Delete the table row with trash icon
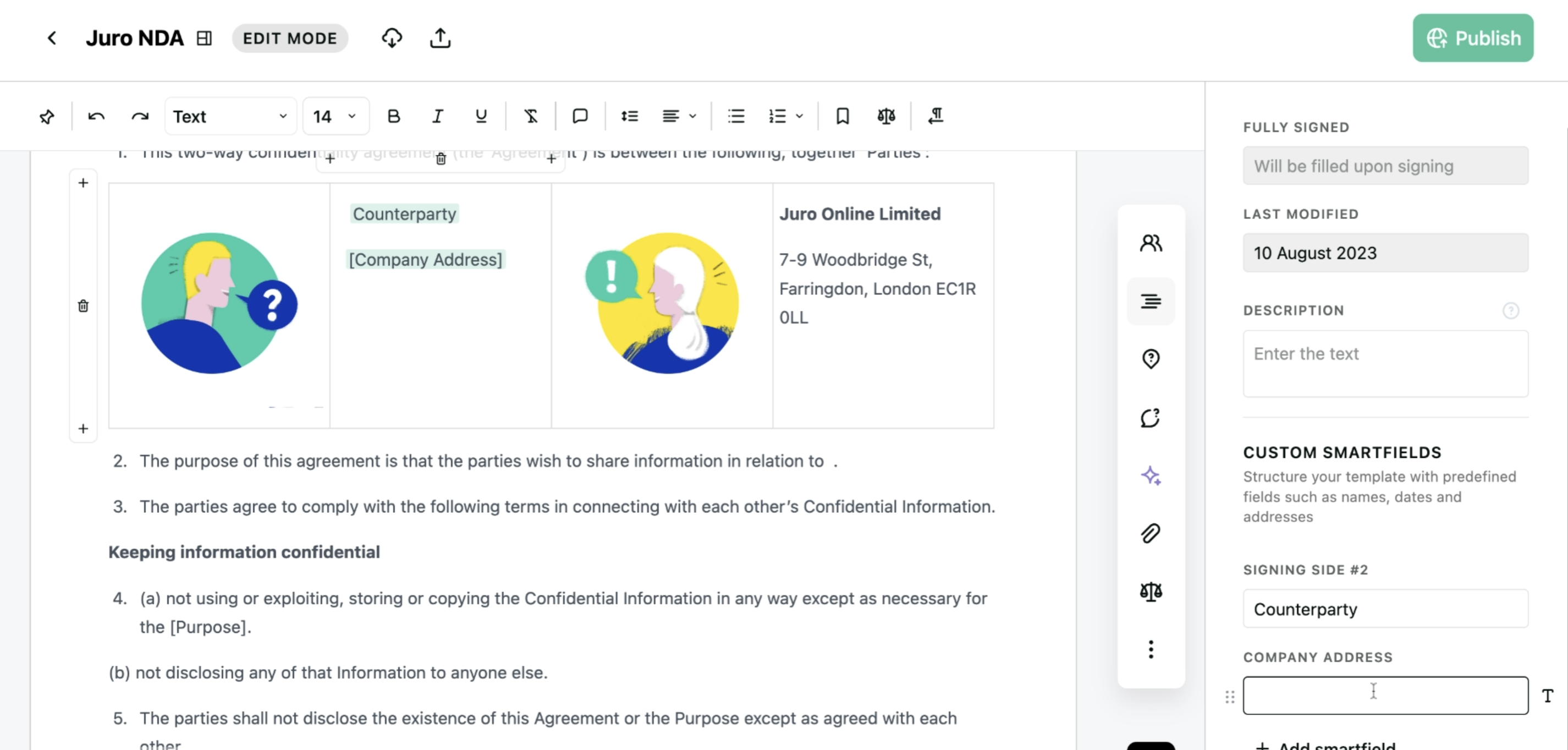 pos(84,305)
